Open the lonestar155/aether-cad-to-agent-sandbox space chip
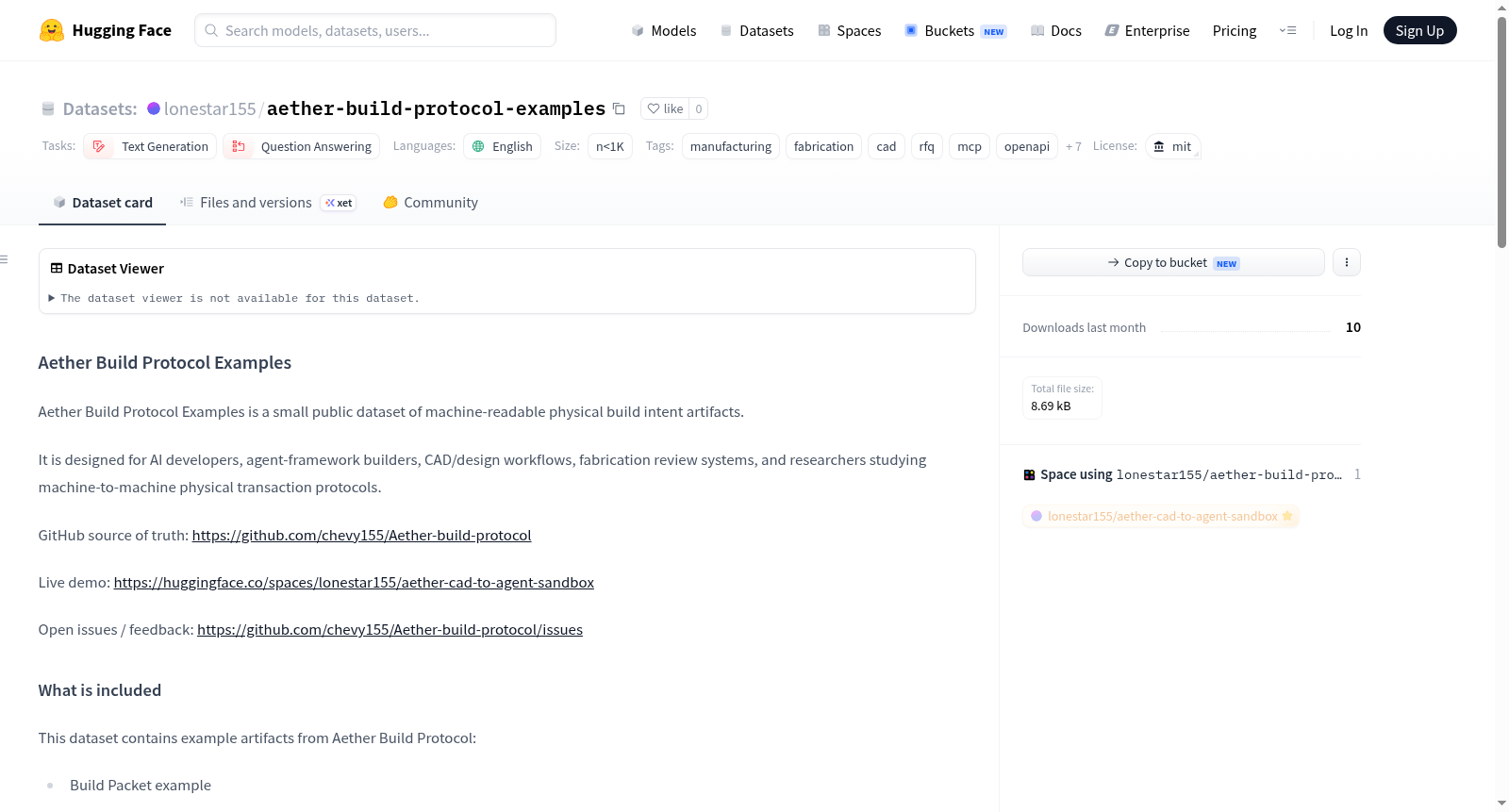This screenshot has width=1509, height=812. pyautogui.click(x=1161, y=516)
